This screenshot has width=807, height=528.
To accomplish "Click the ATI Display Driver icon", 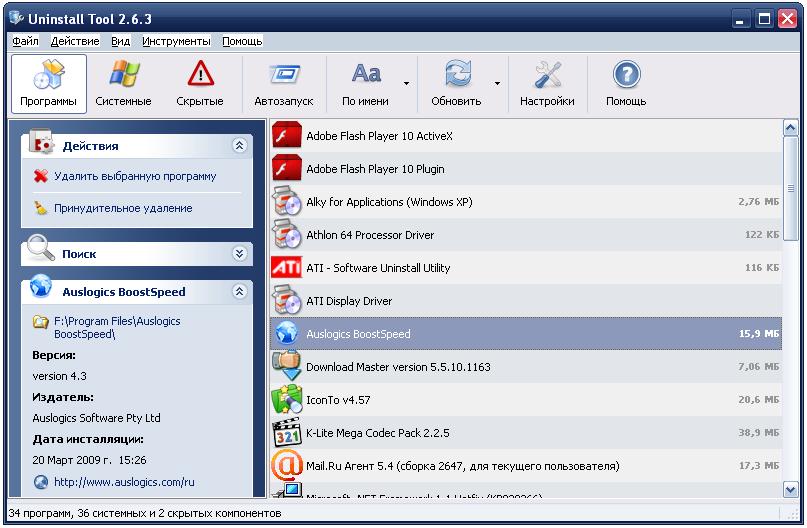I will point(287,300).
